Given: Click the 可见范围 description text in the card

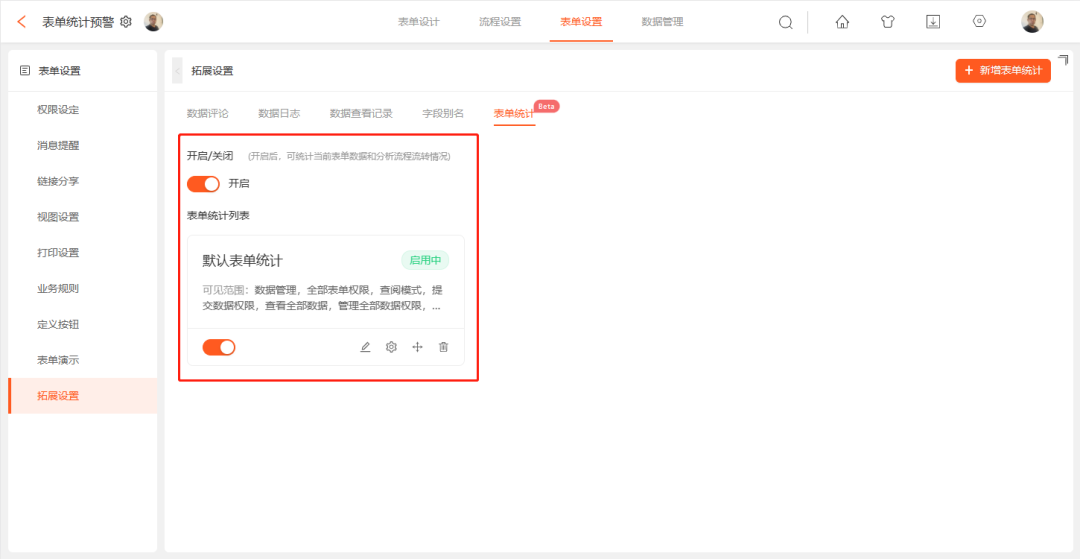Looking at the screenshot, I should pos(322,298).
